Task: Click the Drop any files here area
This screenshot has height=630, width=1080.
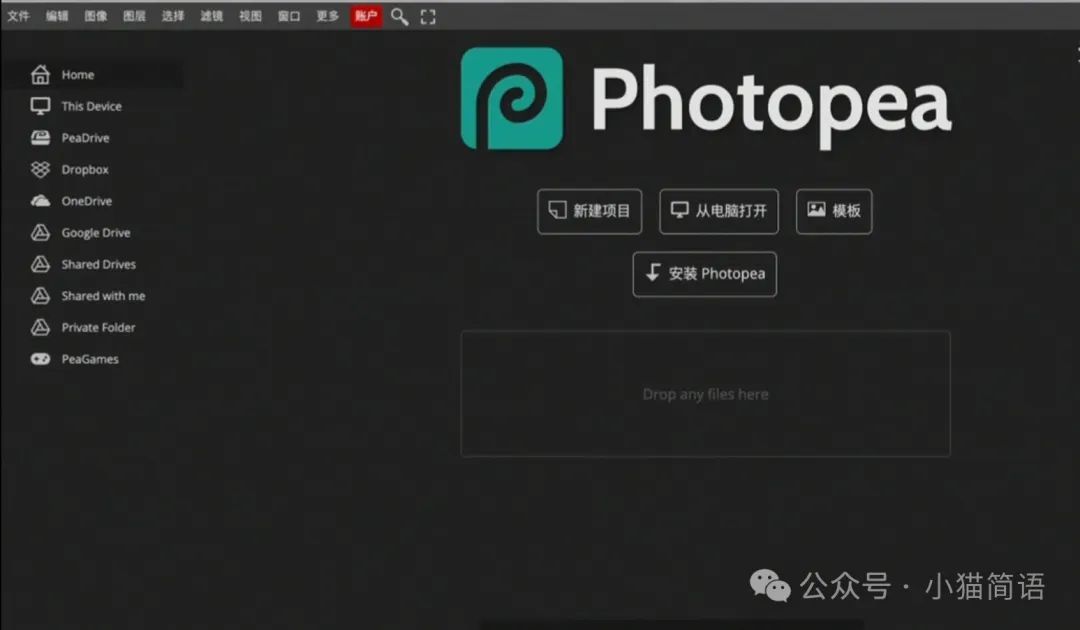Action: [x=705, y=394]
